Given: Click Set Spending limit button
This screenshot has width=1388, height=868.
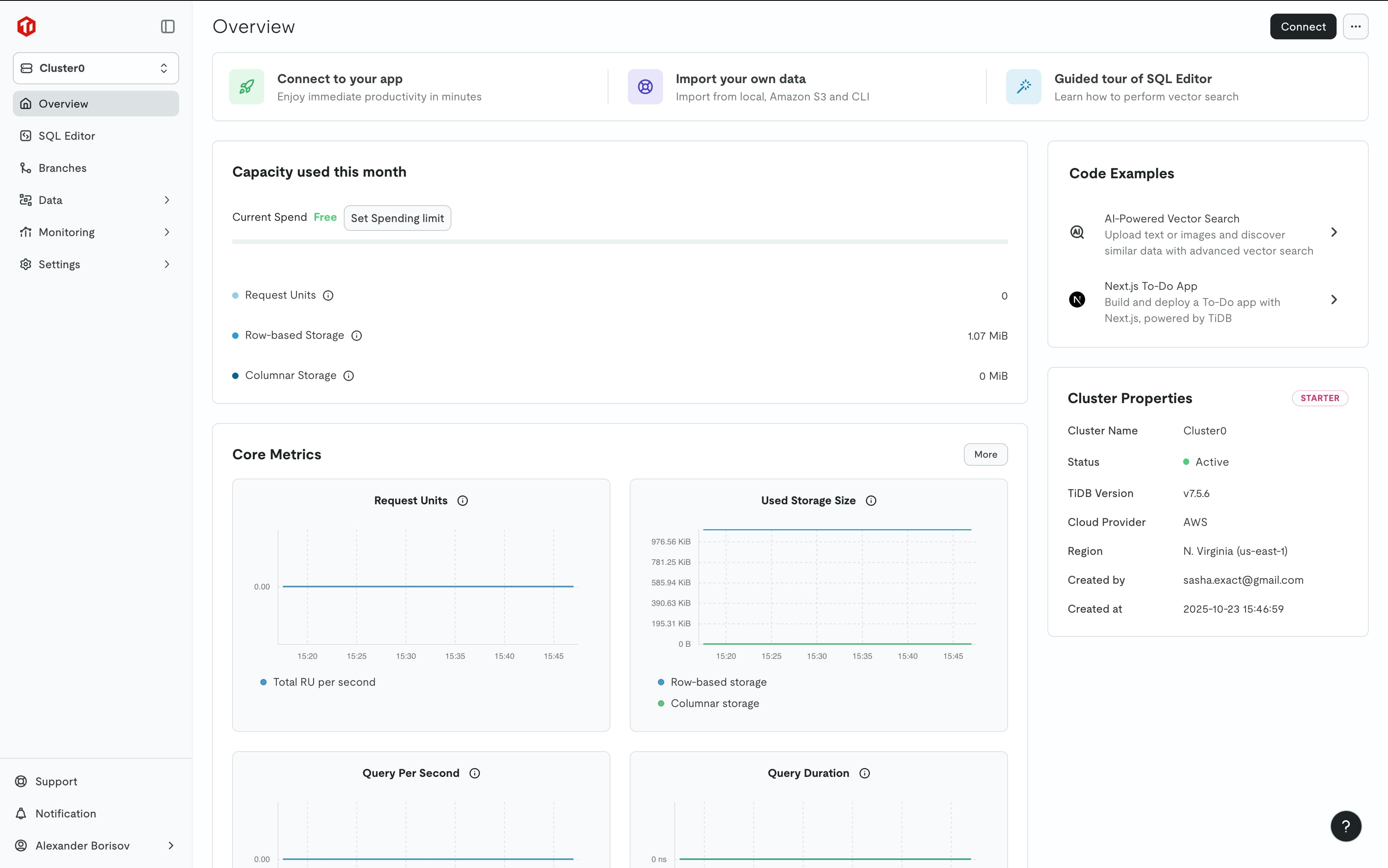Looking at the screenshot, I should pos(397,218).
